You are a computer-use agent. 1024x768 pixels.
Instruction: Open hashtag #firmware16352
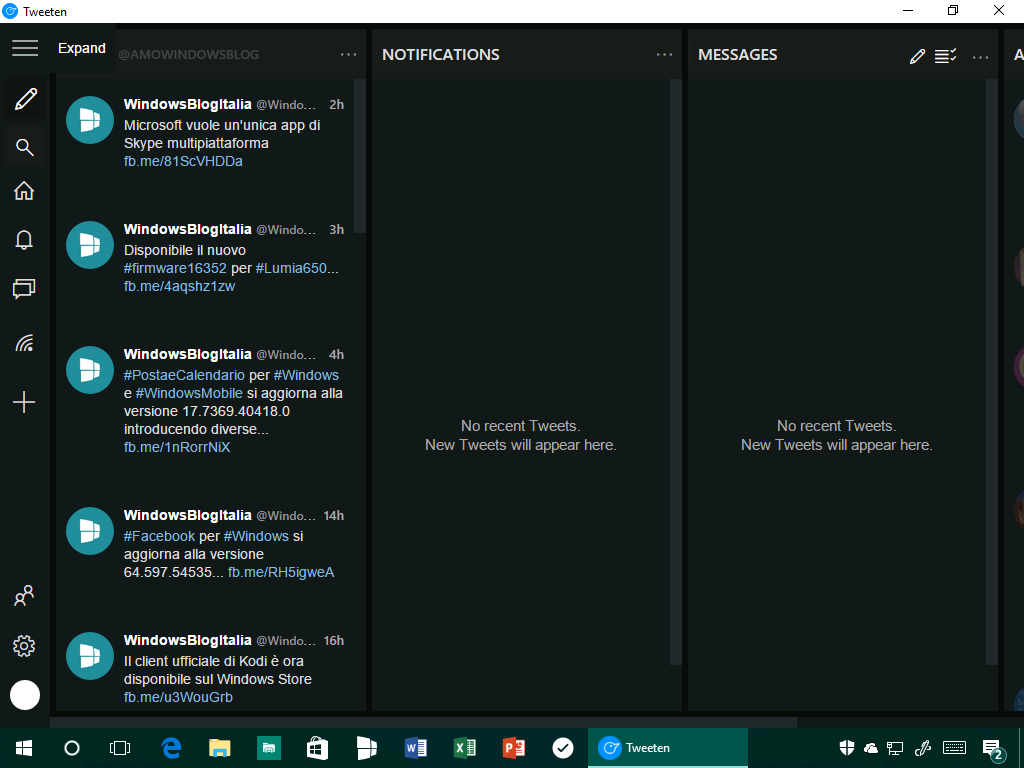click(x=175, y=268)
